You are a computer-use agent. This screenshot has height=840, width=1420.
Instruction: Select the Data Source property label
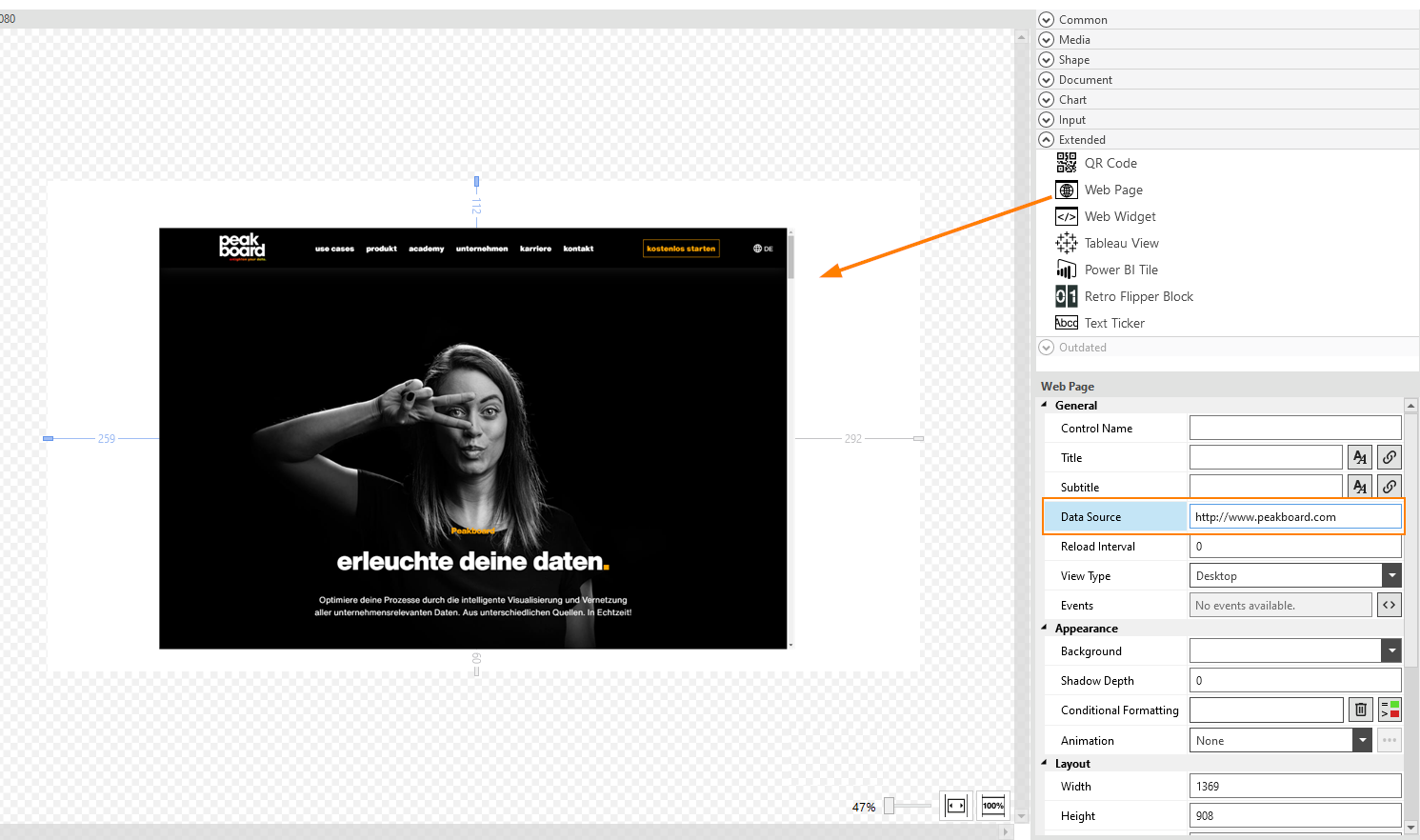[x=1090, y=517]
